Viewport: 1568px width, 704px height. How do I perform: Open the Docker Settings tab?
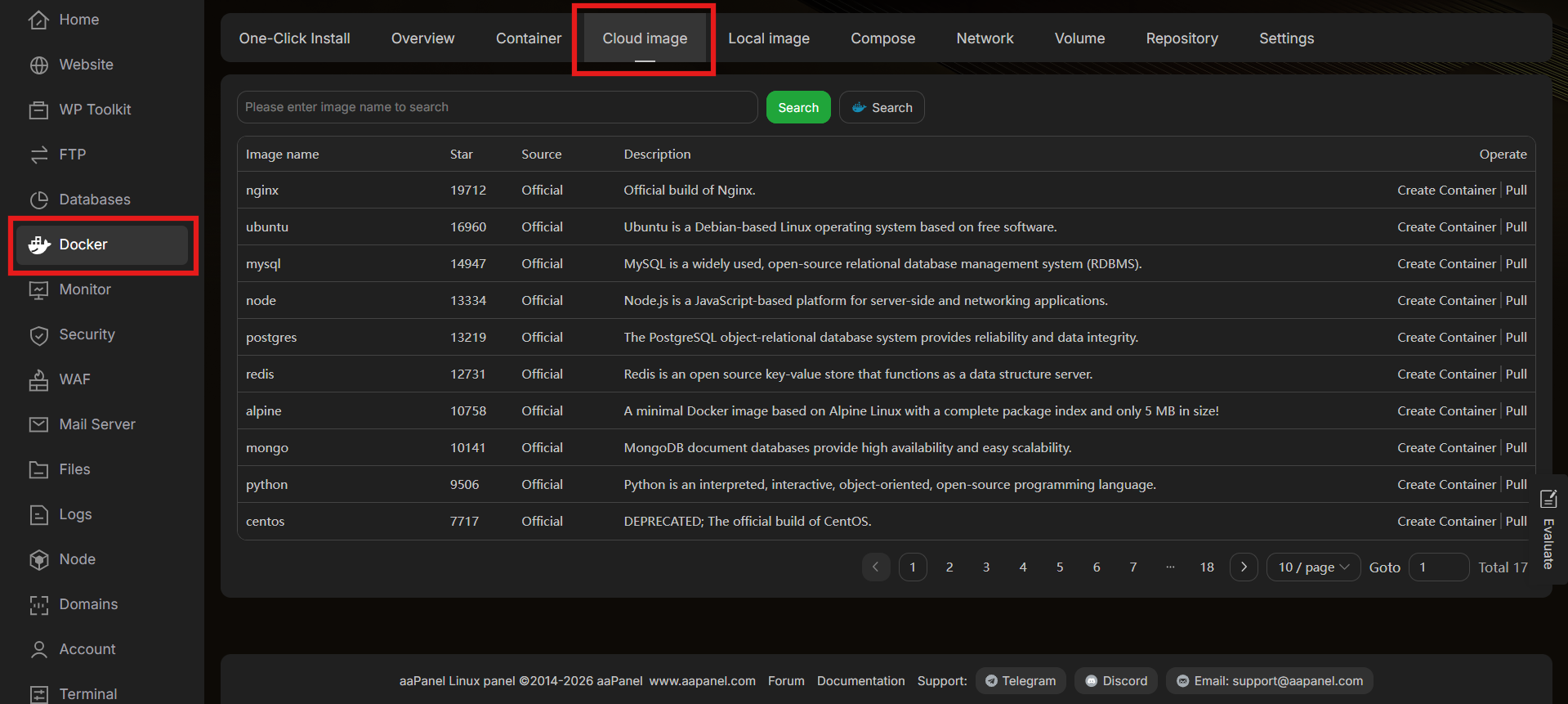click(x=1286, y=38)
